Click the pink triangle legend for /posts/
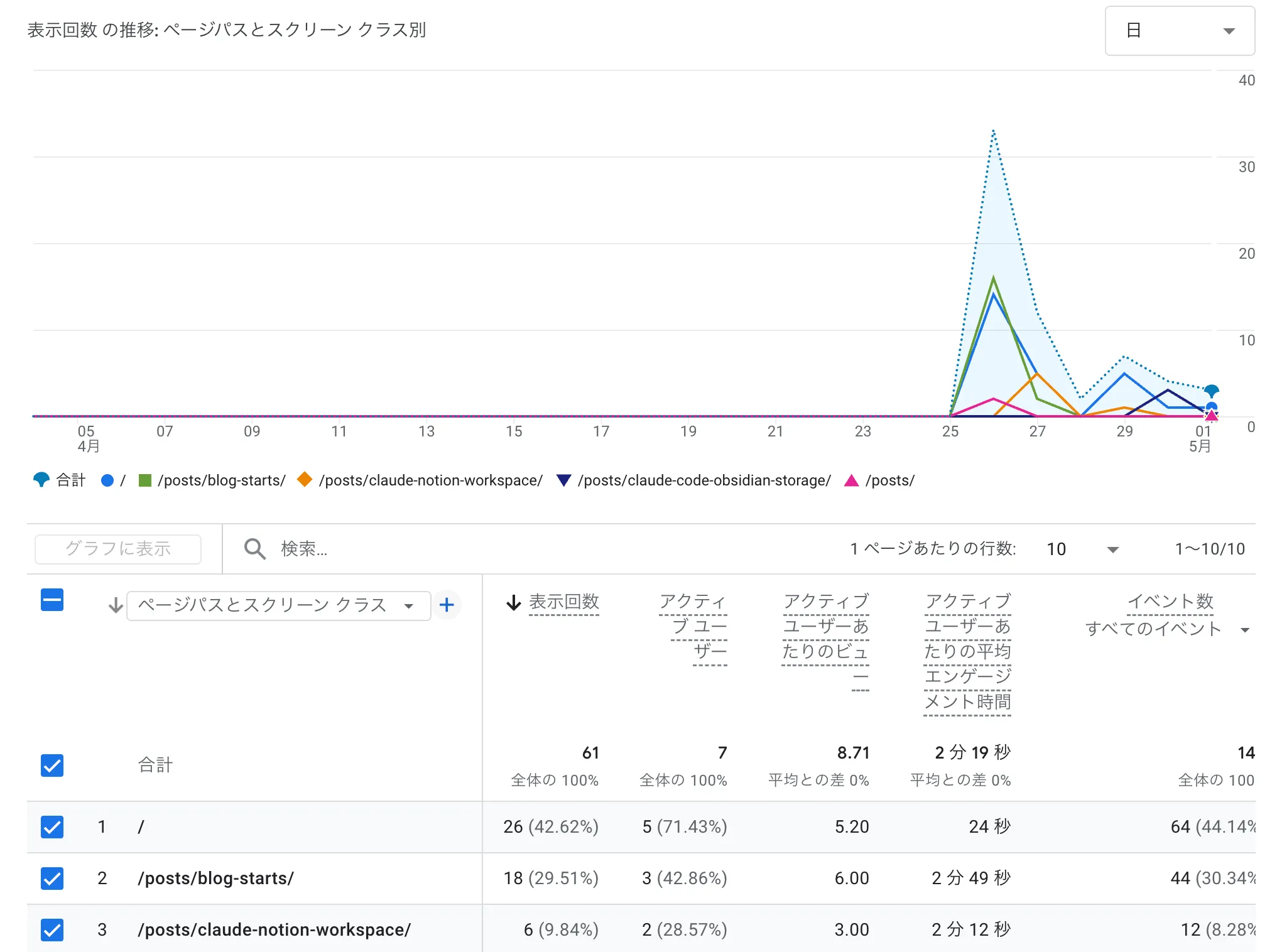1277x952 pixels. [x=851, y=480]
